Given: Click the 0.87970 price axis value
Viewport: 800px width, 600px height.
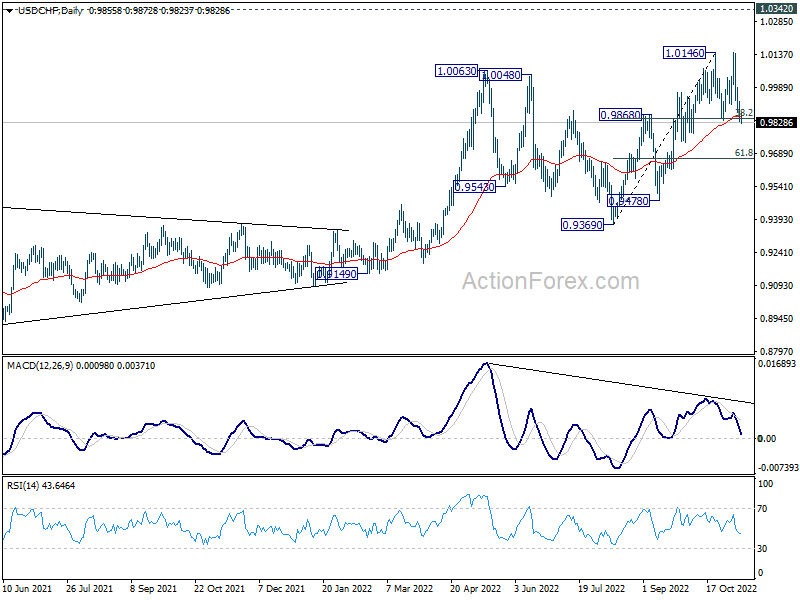Looking at the screenshot, I should pos(777,352).
